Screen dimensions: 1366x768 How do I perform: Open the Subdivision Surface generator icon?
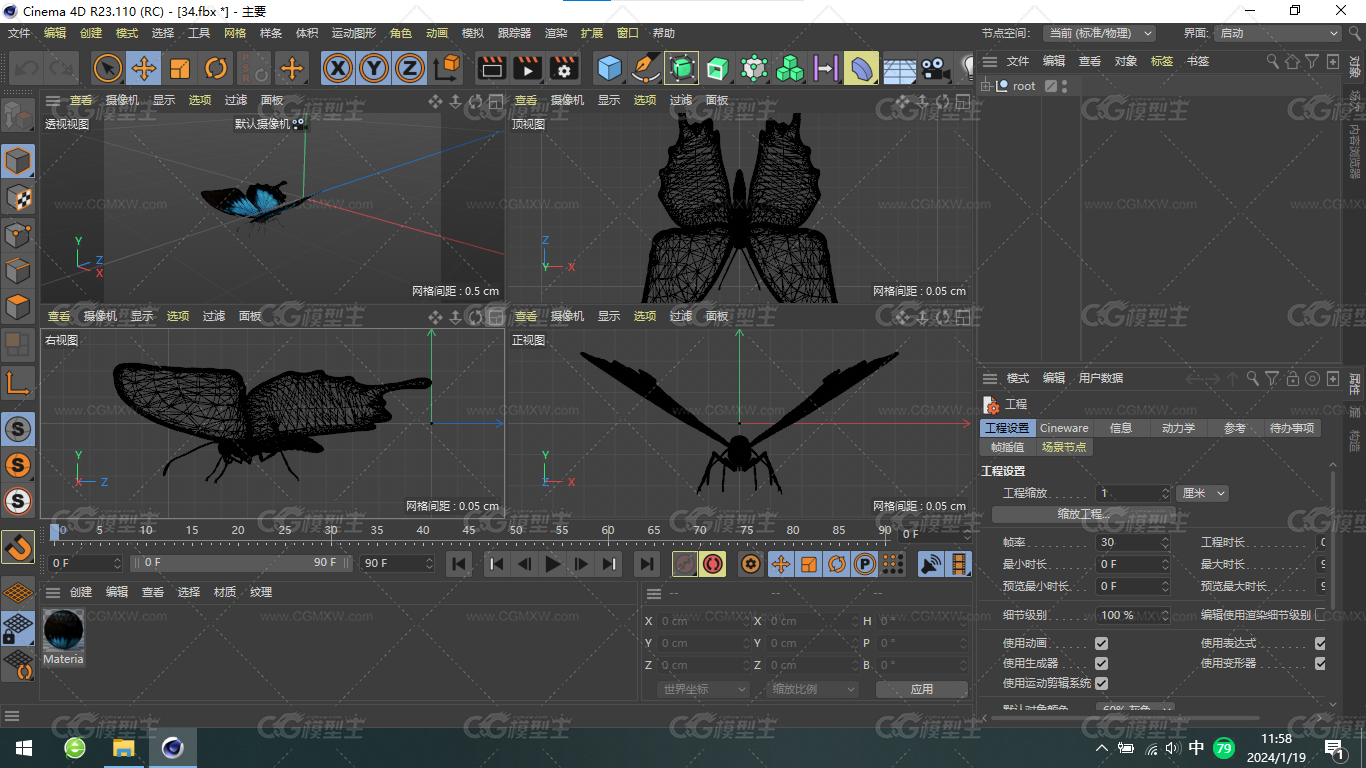coord(682,68)
